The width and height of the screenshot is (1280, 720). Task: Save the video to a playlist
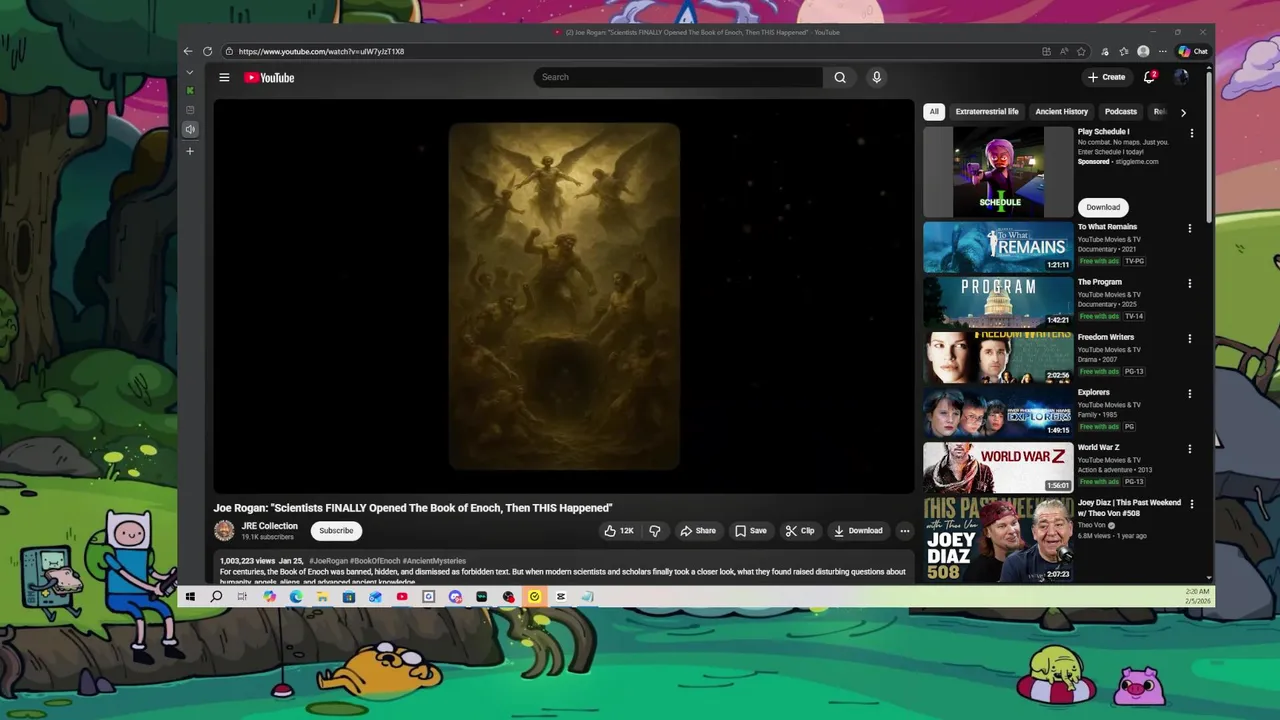coord(751,531)
